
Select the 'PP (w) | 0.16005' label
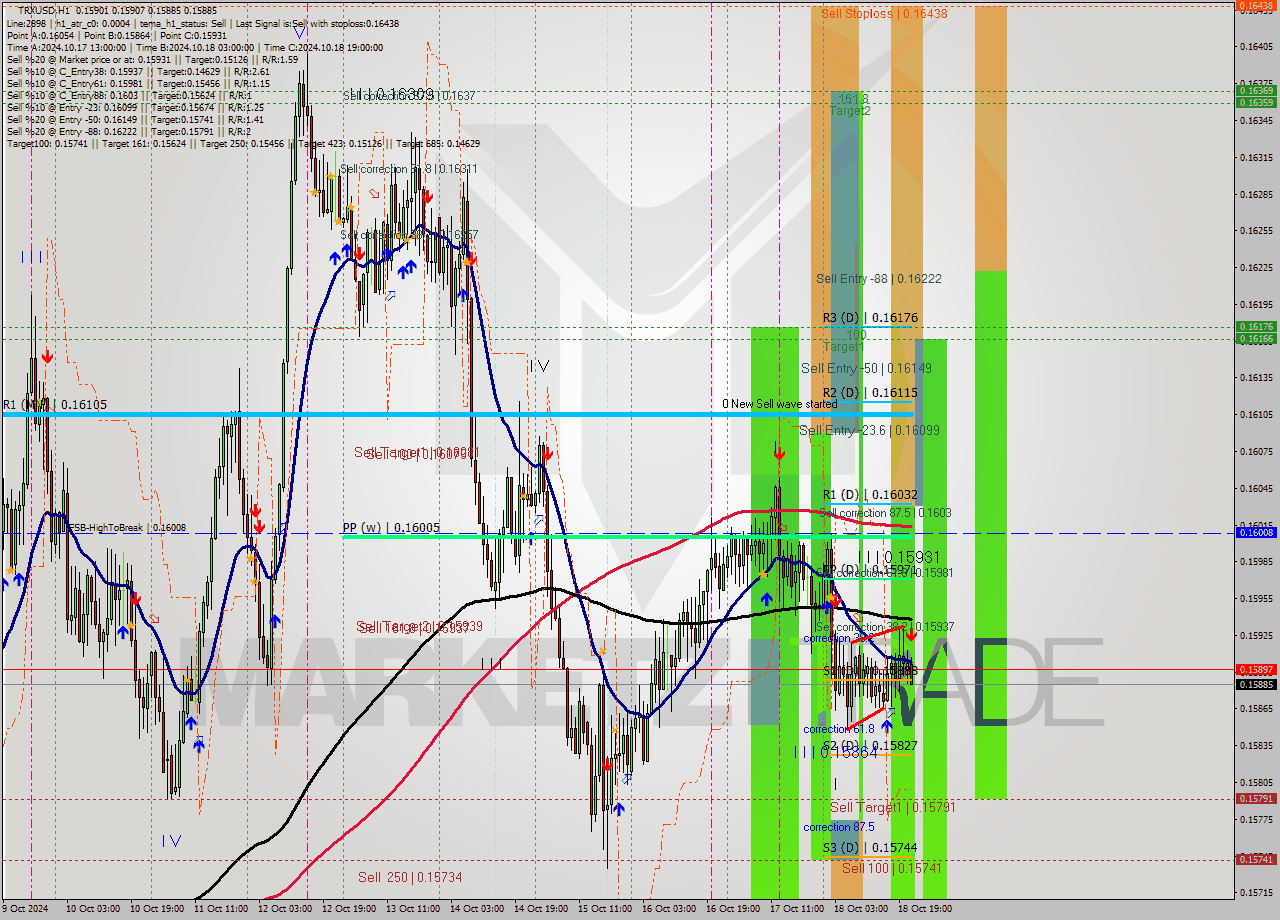tap(391, 527)
